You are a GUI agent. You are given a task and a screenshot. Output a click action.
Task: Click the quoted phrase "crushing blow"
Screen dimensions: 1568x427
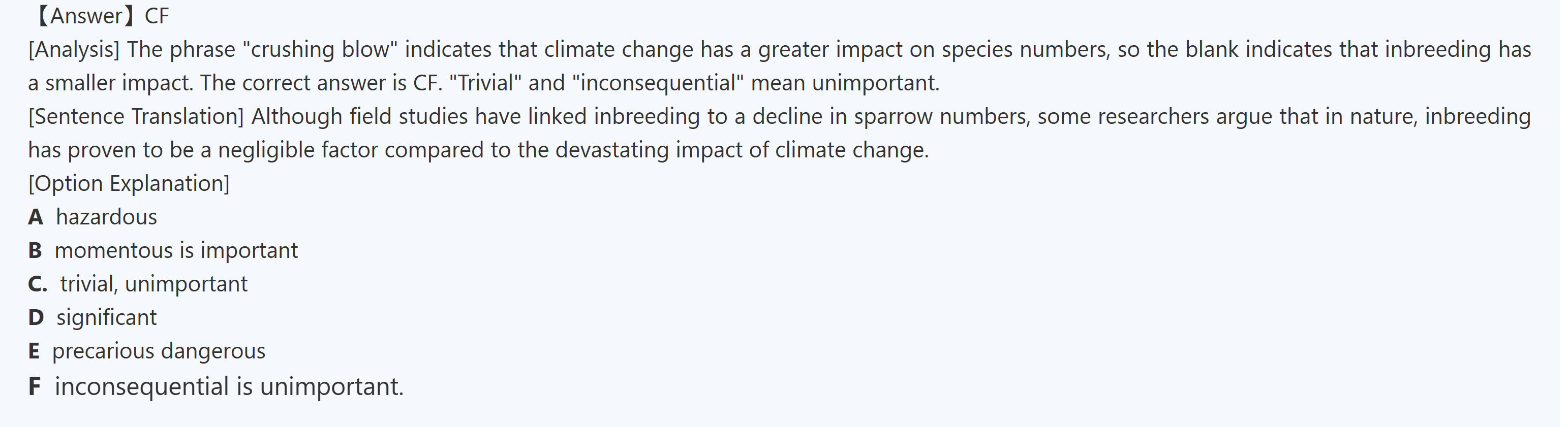[x=320, y=49]
